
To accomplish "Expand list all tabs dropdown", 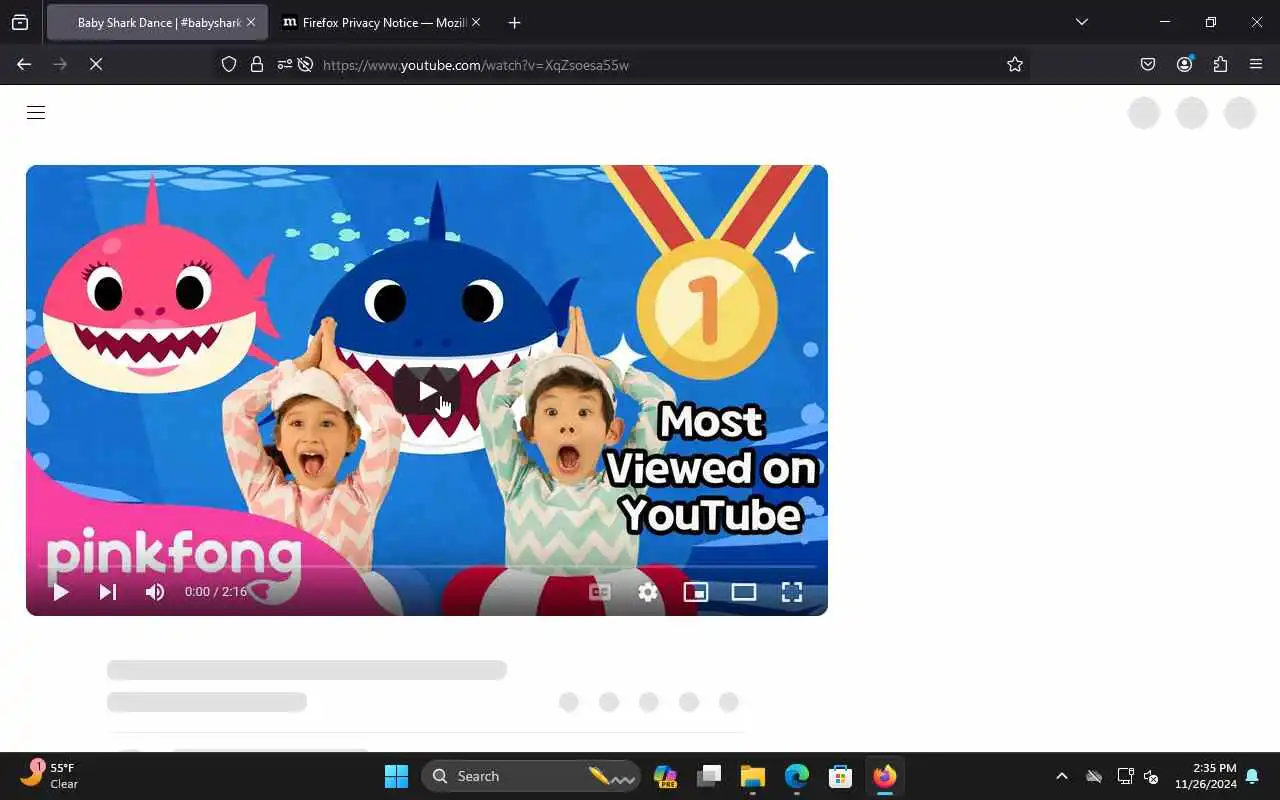I will point(1081,22).
